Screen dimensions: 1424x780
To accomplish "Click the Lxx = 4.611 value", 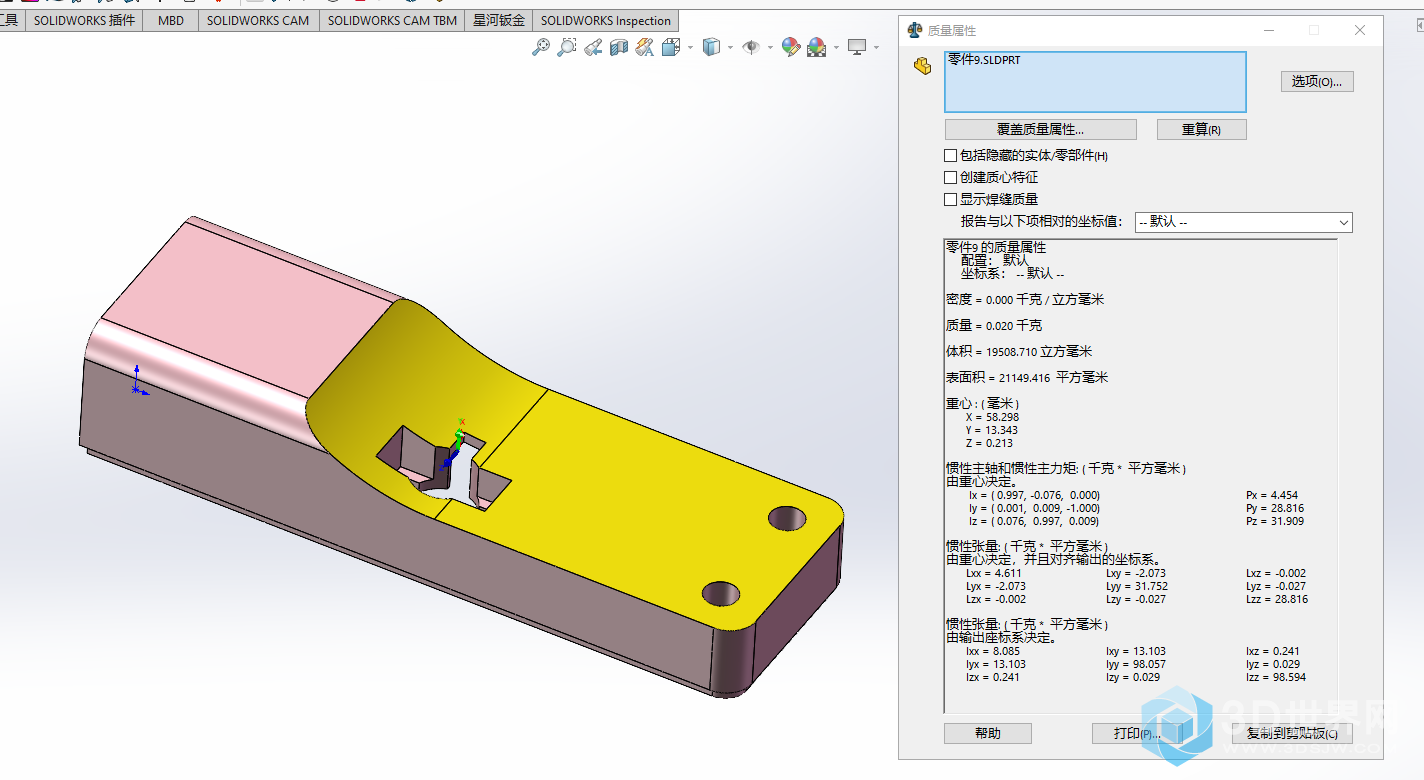I will pyautogui.click(x=994, y=573).
